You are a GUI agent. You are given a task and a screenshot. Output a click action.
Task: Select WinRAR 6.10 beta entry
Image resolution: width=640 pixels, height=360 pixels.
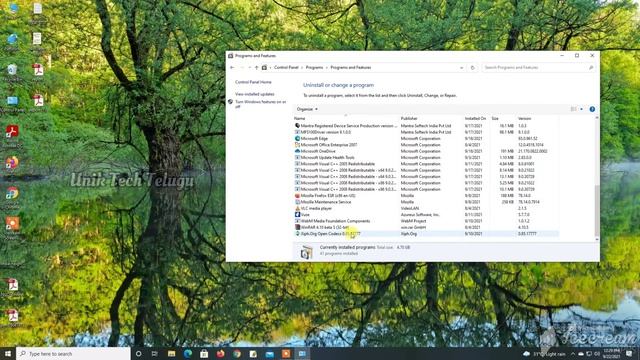click(x=426, y=227)
